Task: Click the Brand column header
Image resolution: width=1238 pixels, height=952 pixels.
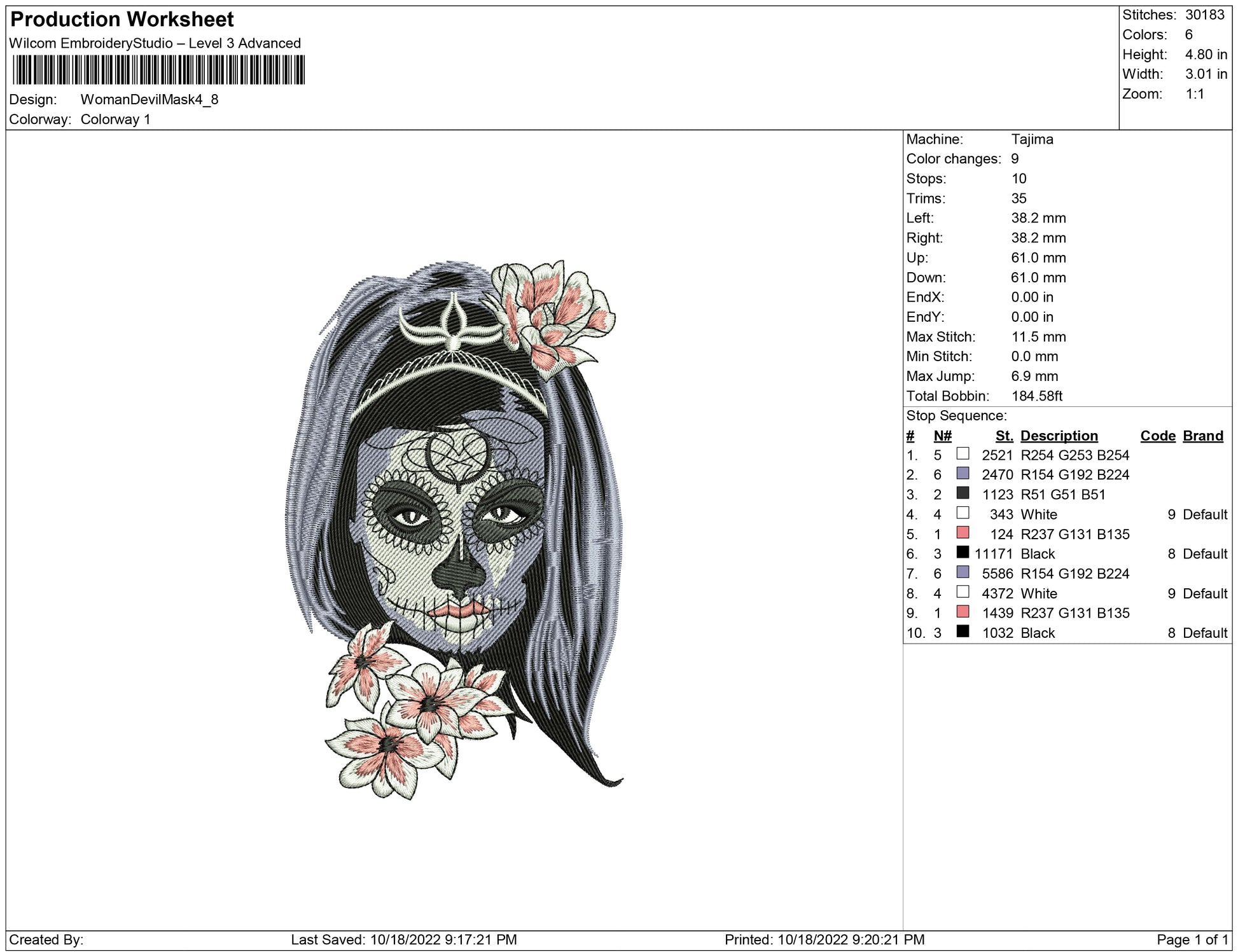Action: pyautogui.click(x=1202, y=436)
